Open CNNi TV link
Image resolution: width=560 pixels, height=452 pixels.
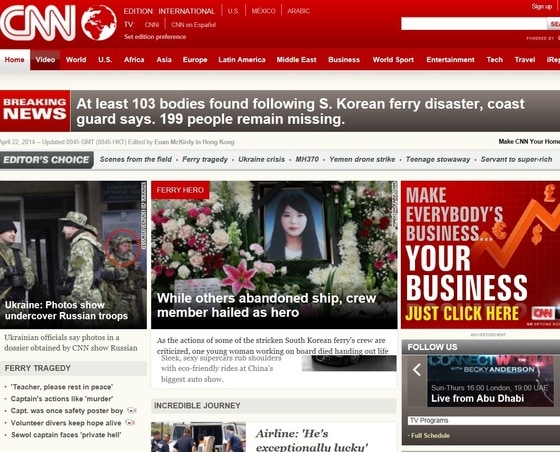click(152, 25)
